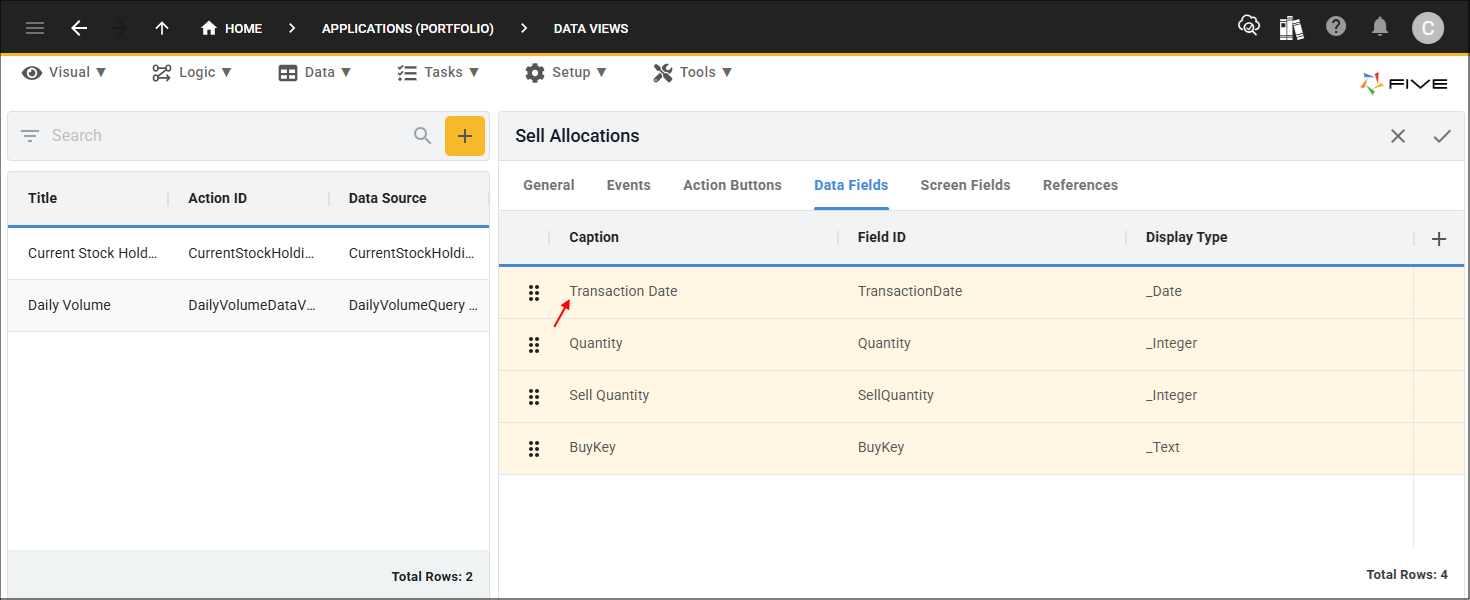This screenshot has height=600, width=1470.
Task: Open the Quantity caption
Action: (596, 343)
